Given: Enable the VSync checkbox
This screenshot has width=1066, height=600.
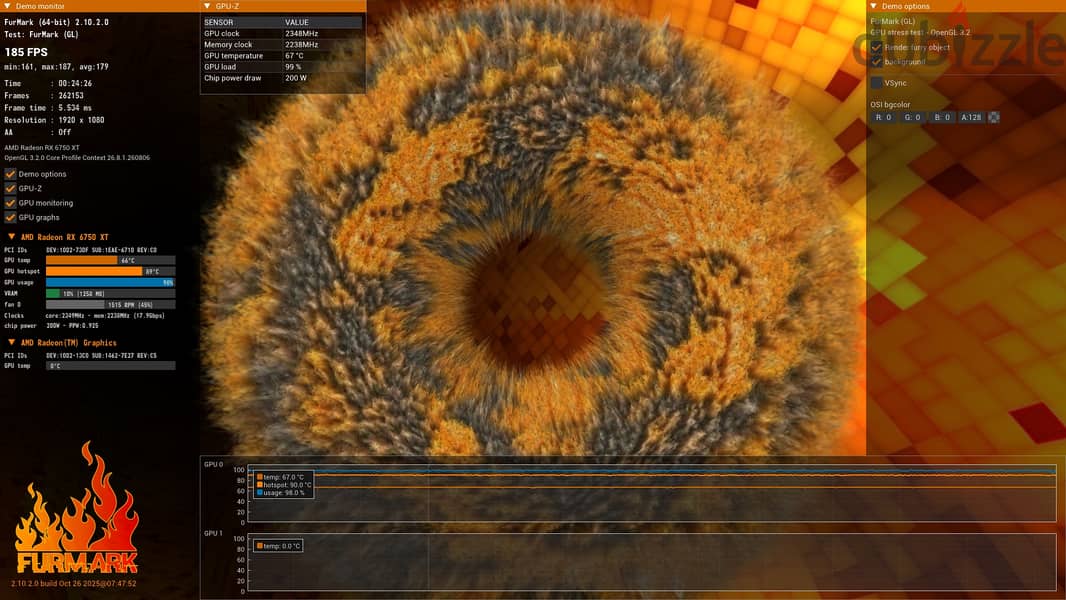Looking at the screenshot, I should click(876, 83).
